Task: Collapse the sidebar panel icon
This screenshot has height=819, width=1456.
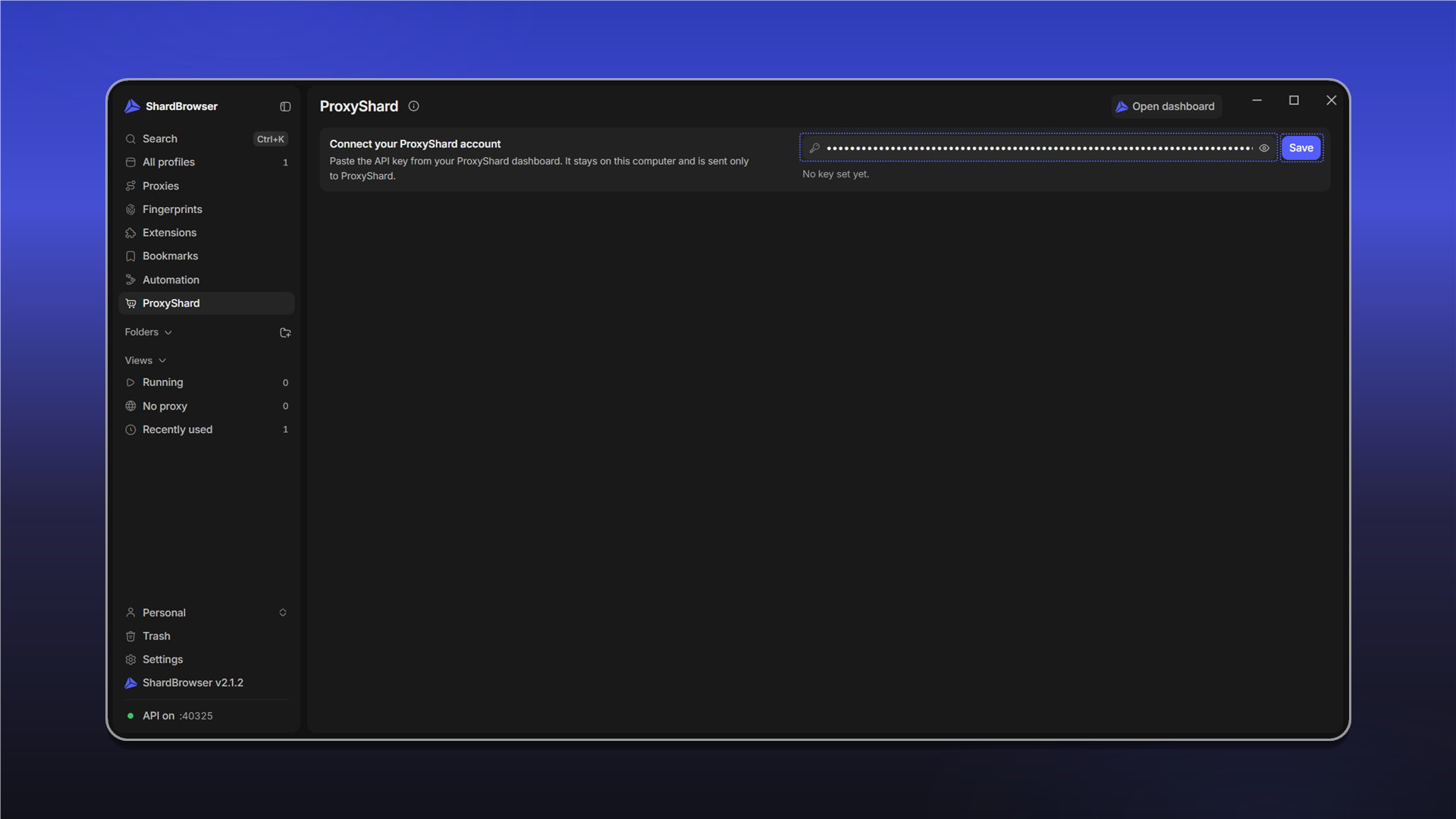Action: point(285,107)
